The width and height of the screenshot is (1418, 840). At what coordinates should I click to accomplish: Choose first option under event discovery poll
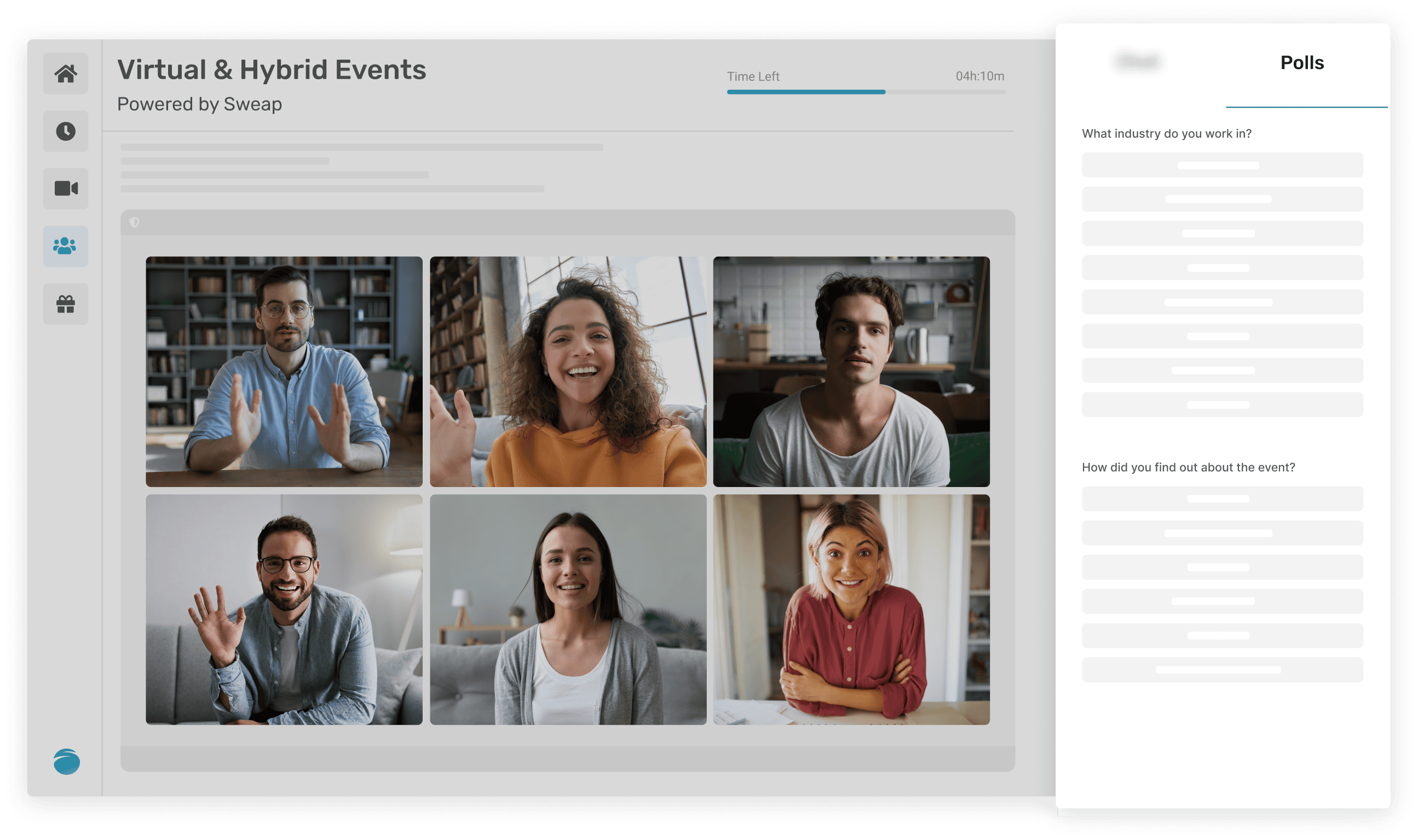[1221, 499]
